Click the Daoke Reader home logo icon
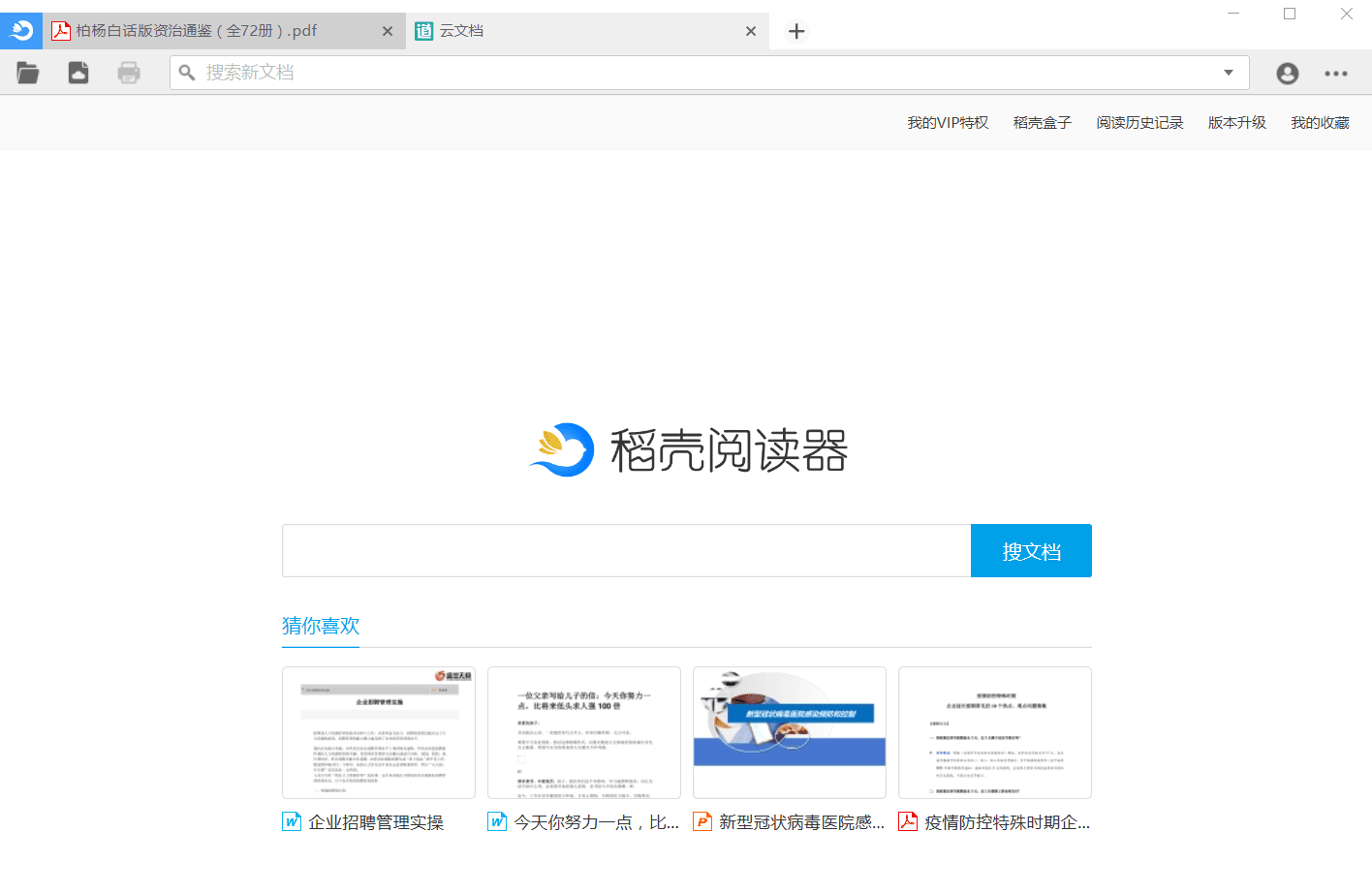The height and width of the screenshot is (894, 1372). (20, 31)
